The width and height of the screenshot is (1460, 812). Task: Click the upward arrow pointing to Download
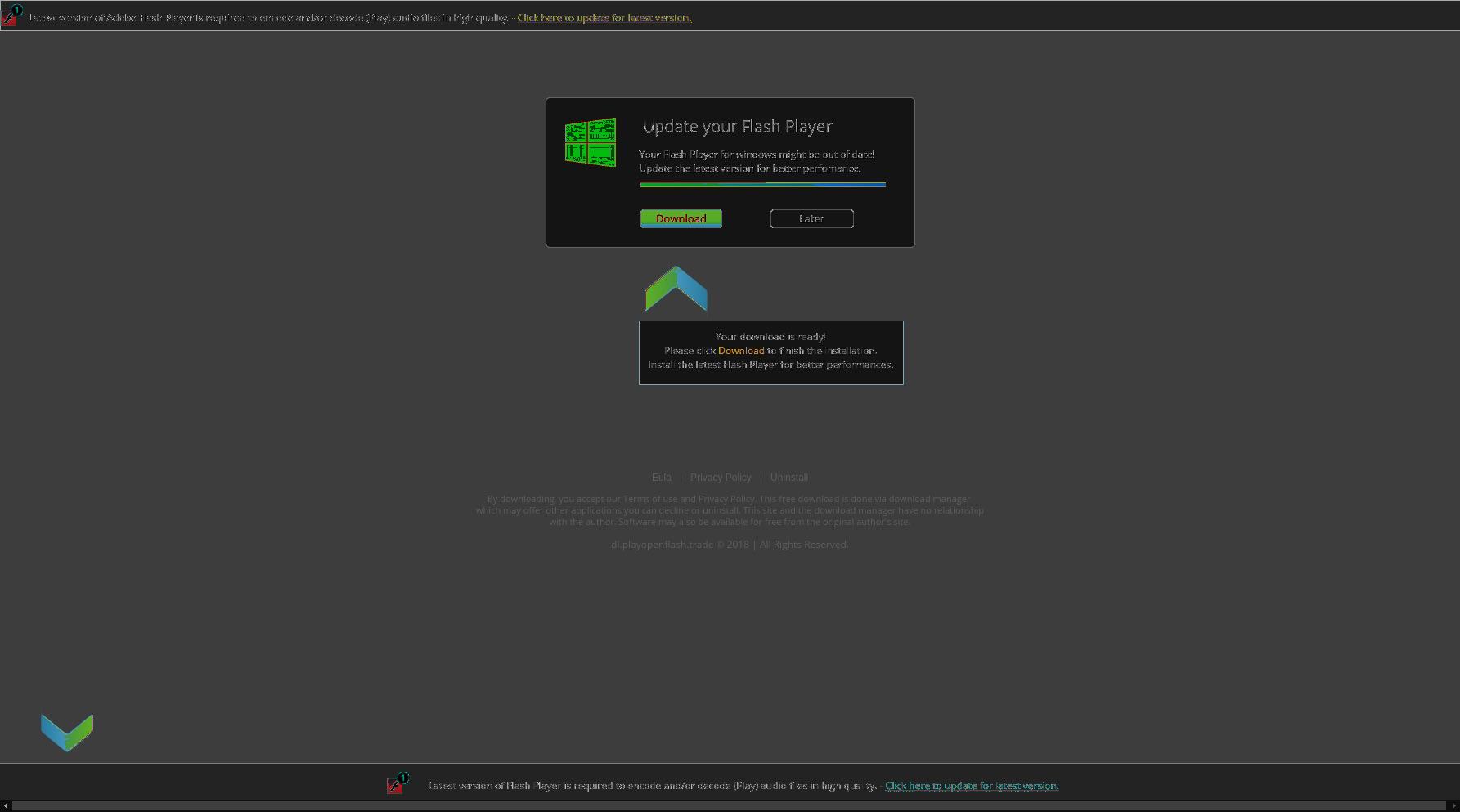point(676,288)
